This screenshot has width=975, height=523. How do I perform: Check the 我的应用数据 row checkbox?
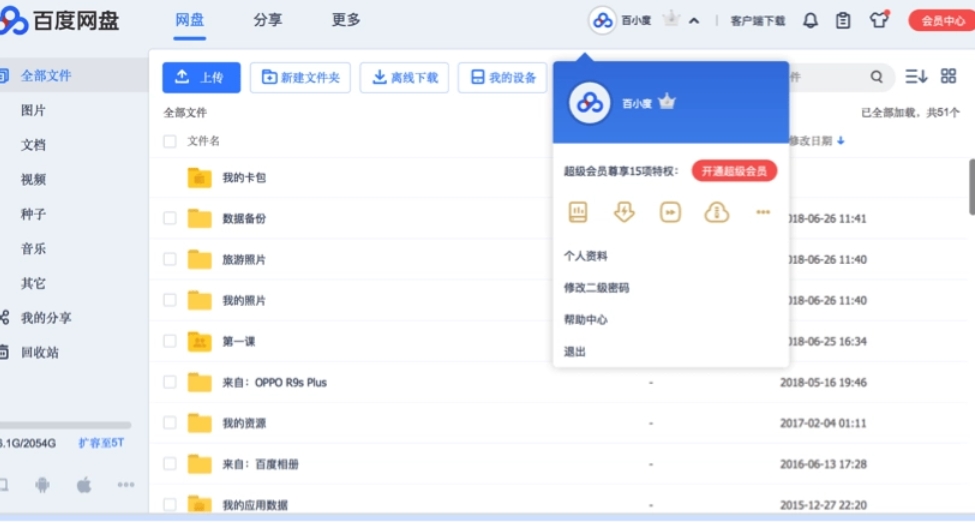tap(170, 504)
